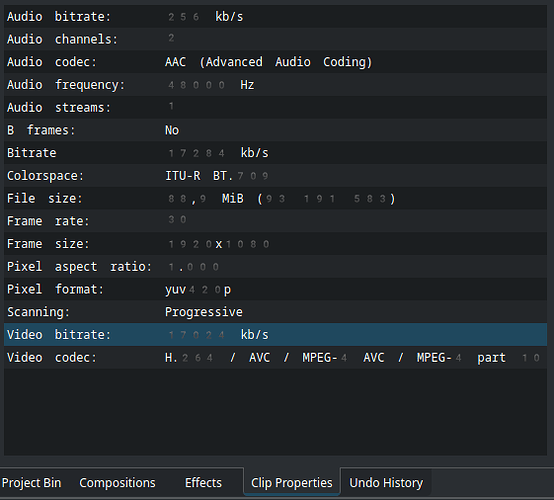Screen dimensions: 554x500
Task: Select the Audio streams row
Action: 276,107
